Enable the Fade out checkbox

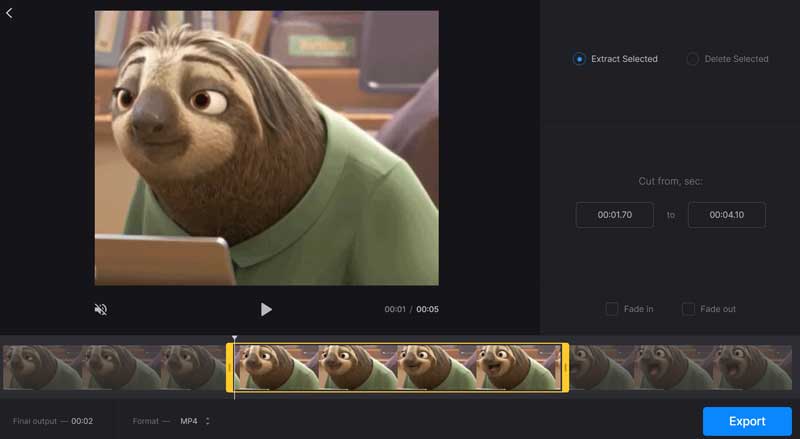tap(688, 309)
